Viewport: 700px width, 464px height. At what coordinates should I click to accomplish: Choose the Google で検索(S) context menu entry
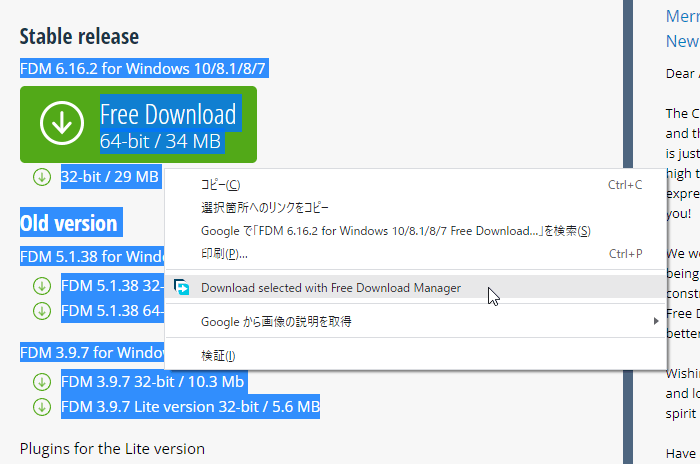coord(416,231)
